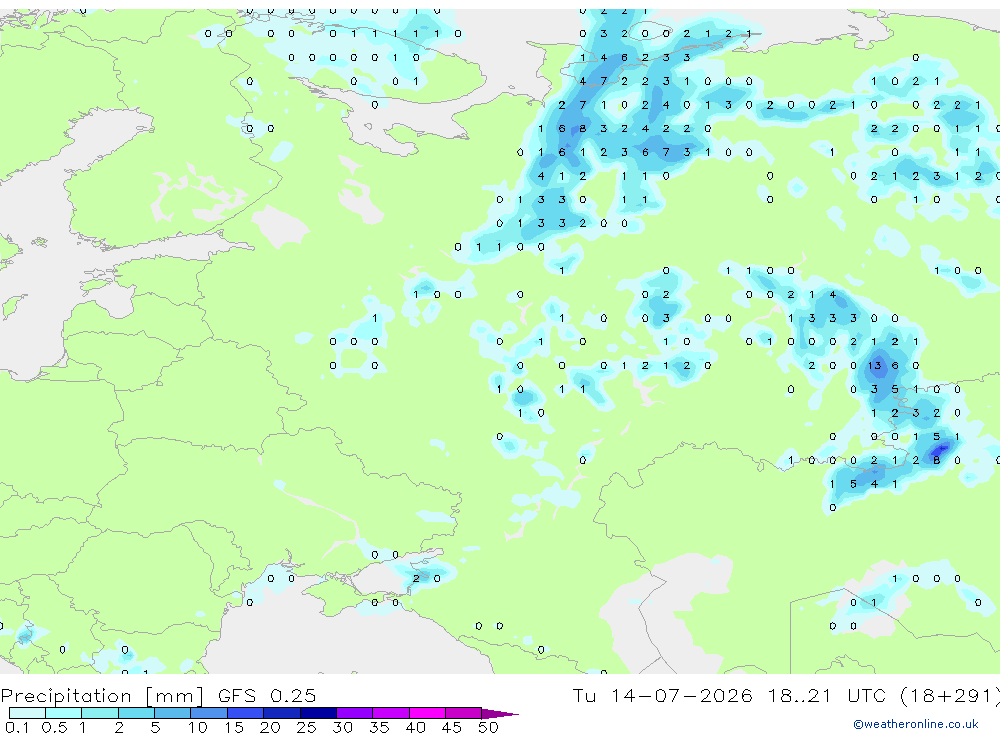Select the 45–50 mm legend swatch
Screen dimensions: 1000x733
coord(464,713)
